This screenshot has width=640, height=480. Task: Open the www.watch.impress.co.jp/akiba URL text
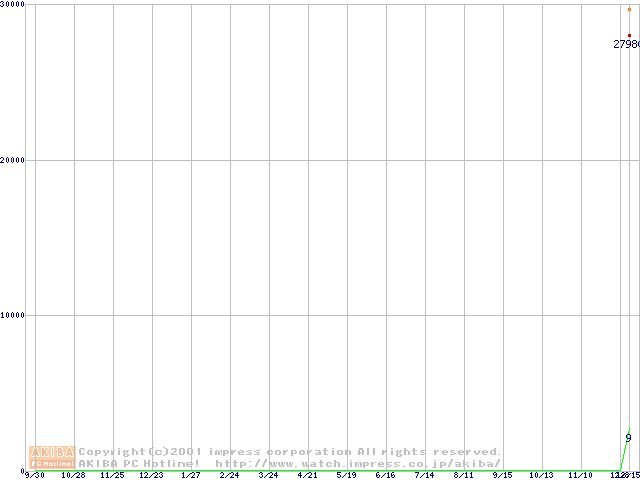click(358, 463)
